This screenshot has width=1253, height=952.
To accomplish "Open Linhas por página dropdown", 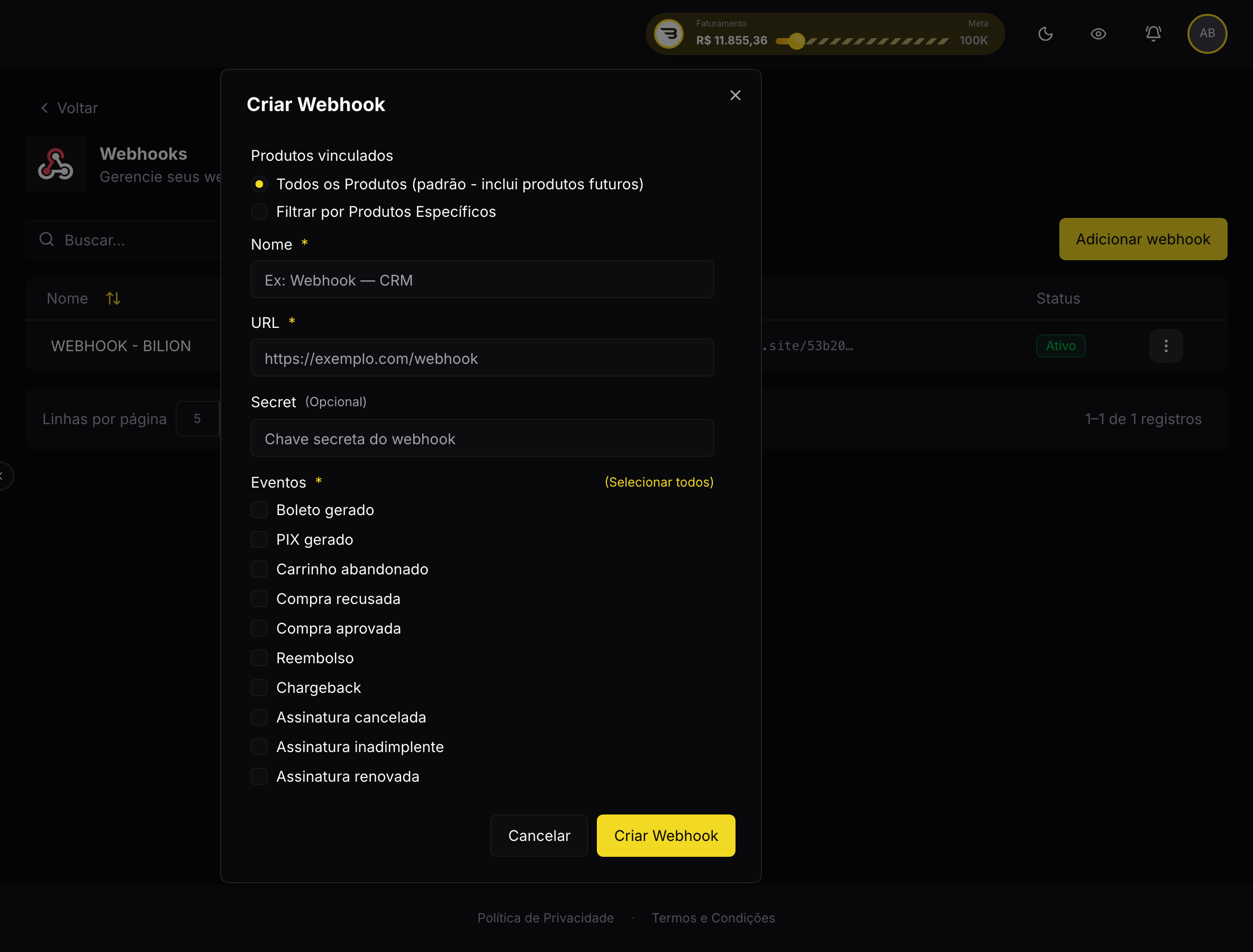I will pyautogui.click(x=197, y=419).
